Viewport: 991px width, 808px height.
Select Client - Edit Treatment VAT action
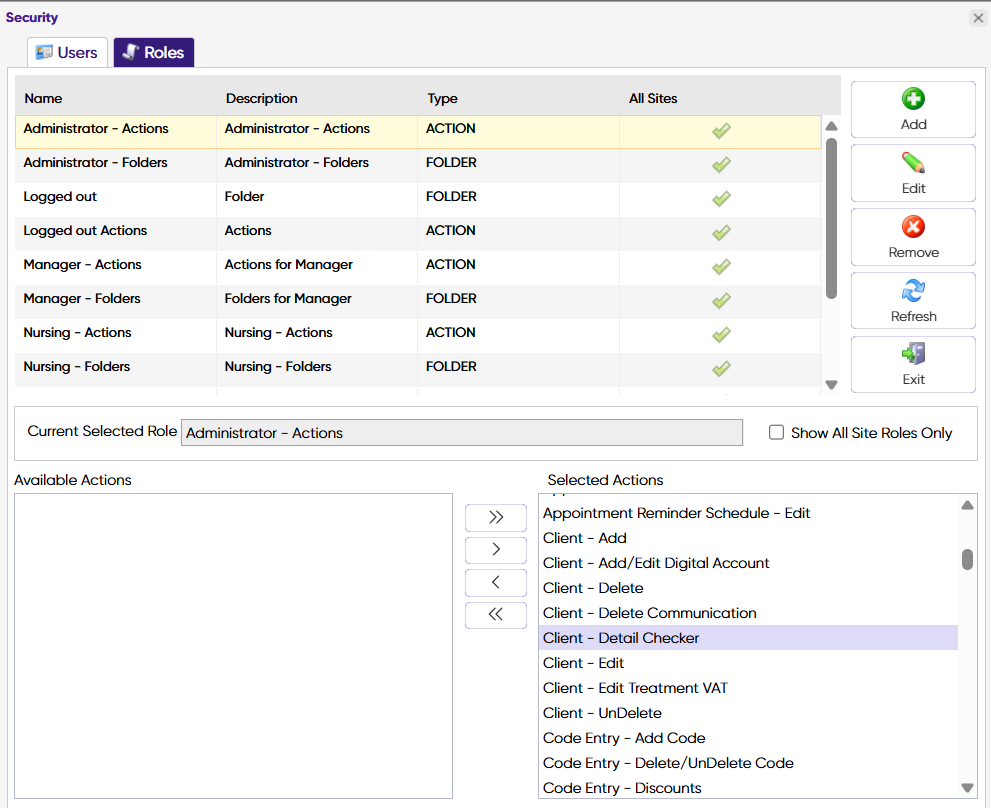click(x=635, y=688)
